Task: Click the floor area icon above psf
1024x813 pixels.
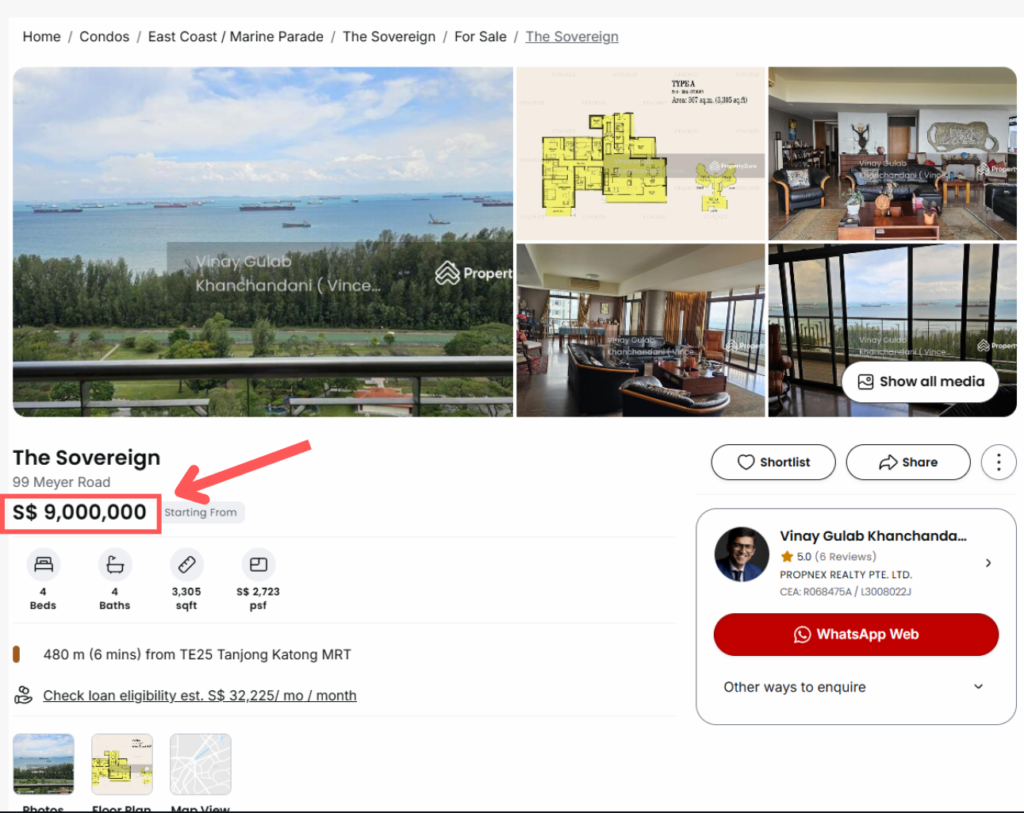Action: [x=259, y=564]
